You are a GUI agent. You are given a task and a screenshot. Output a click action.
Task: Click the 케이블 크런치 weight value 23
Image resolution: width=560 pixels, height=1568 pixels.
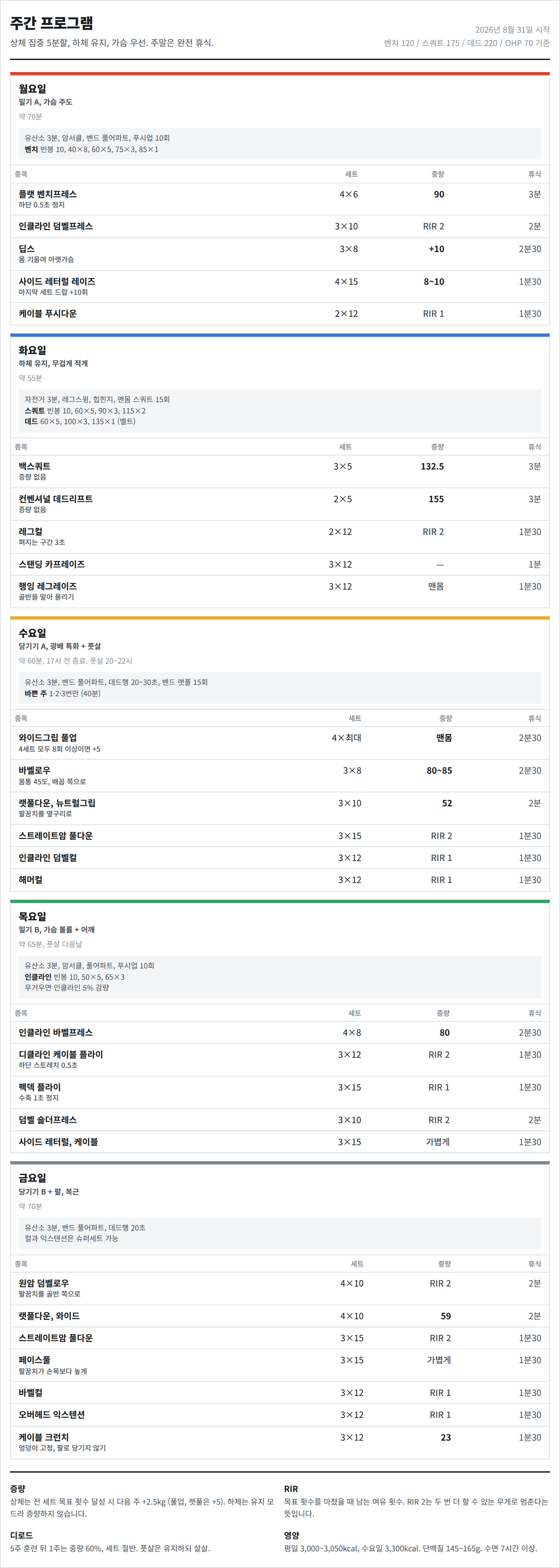click(x=446, y=1437)
